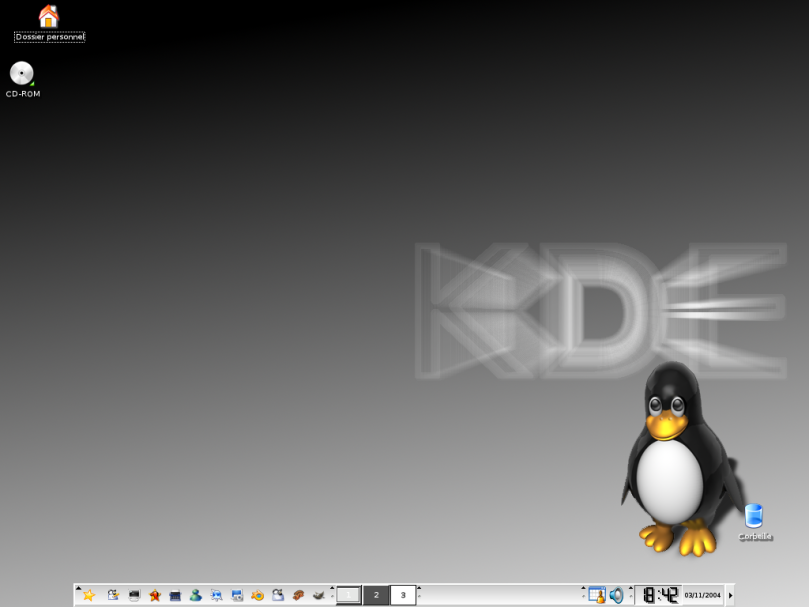Open the red telephone icon
The image size is (809, 607).
coord(298,595)
